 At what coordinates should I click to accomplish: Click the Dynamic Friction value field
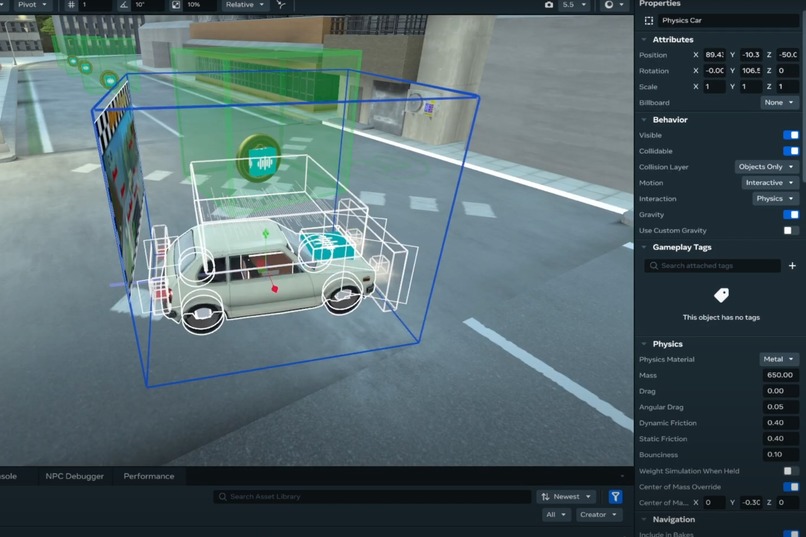(780, 423)
